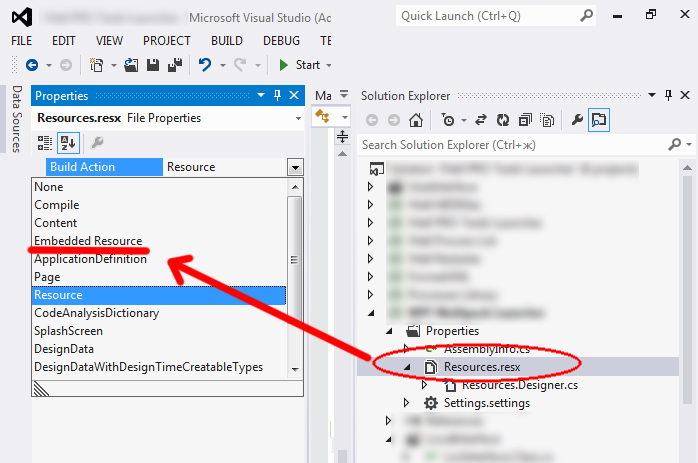Open the EDIT menu
The image size is (698, 463).
click(x=64, y=41)
